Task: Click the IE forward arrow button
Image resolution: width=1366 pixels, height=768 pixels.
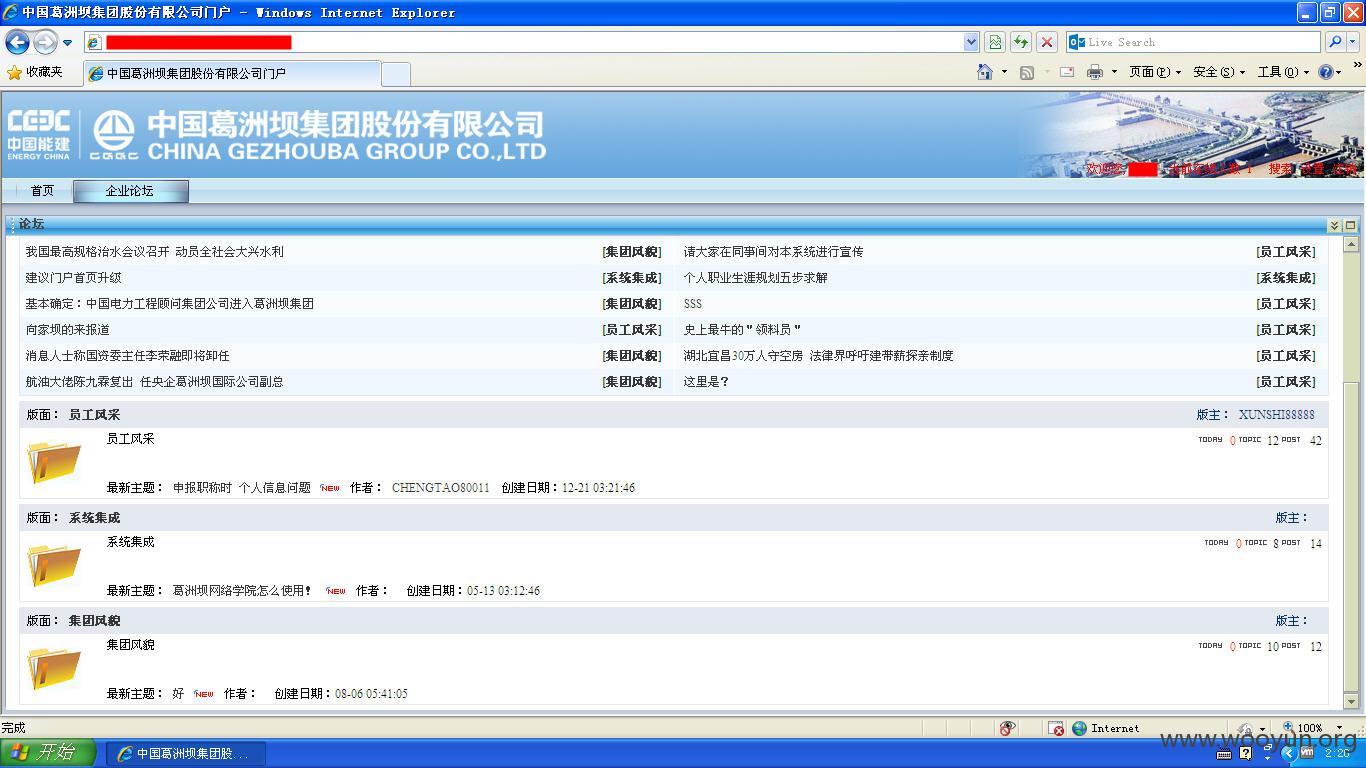Action: pyautogui.click(x=45, y=42)
